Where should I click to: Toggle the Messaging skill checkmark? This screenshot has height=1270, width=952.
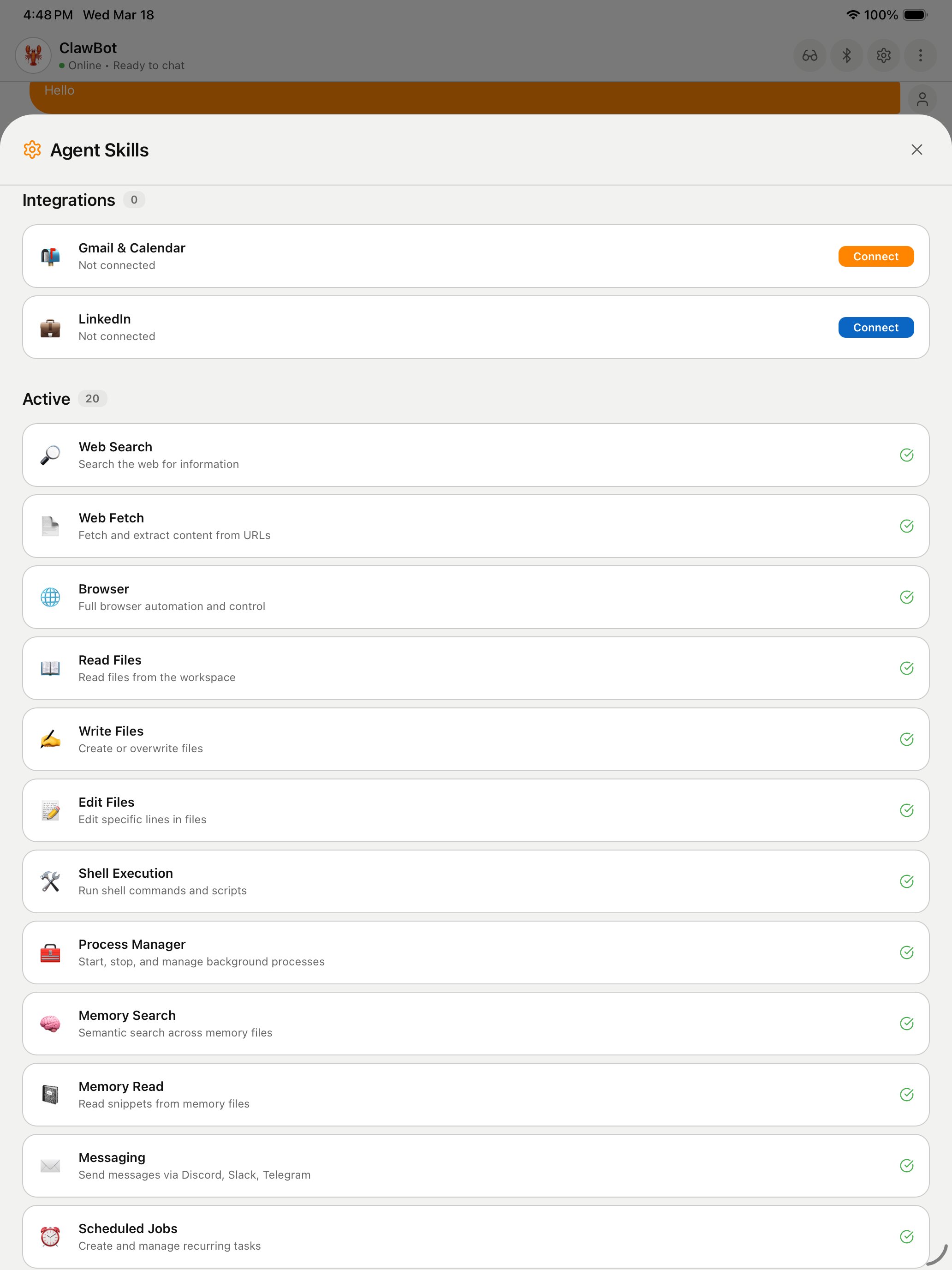pos(906,1166)
